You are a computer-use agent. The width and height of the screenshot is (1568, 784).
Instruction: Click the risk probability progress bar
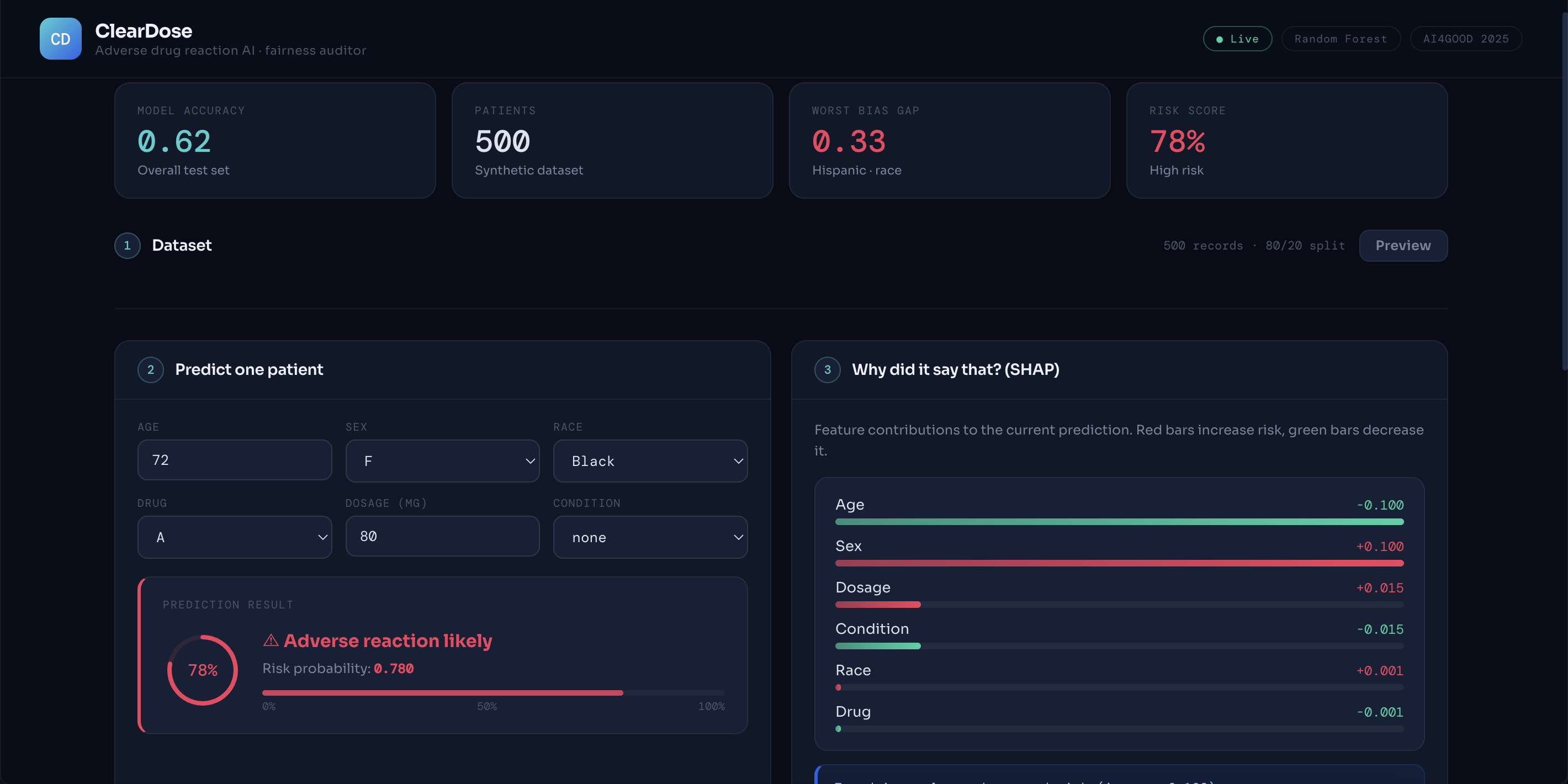coord(493,693)
